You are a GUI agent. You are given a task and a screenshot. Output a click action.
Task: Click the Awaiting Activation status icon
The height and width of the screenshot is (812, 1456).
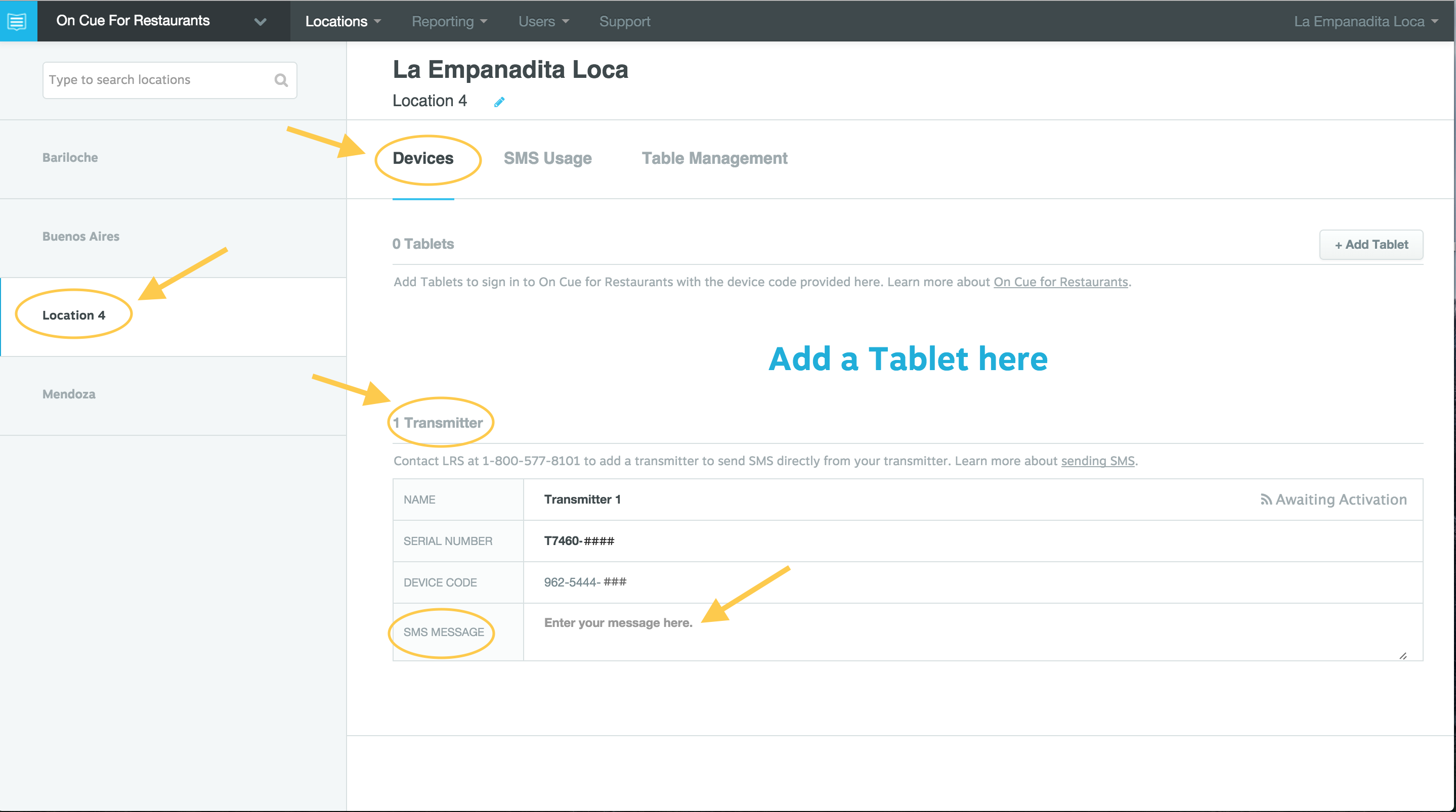coord(1265,500)
